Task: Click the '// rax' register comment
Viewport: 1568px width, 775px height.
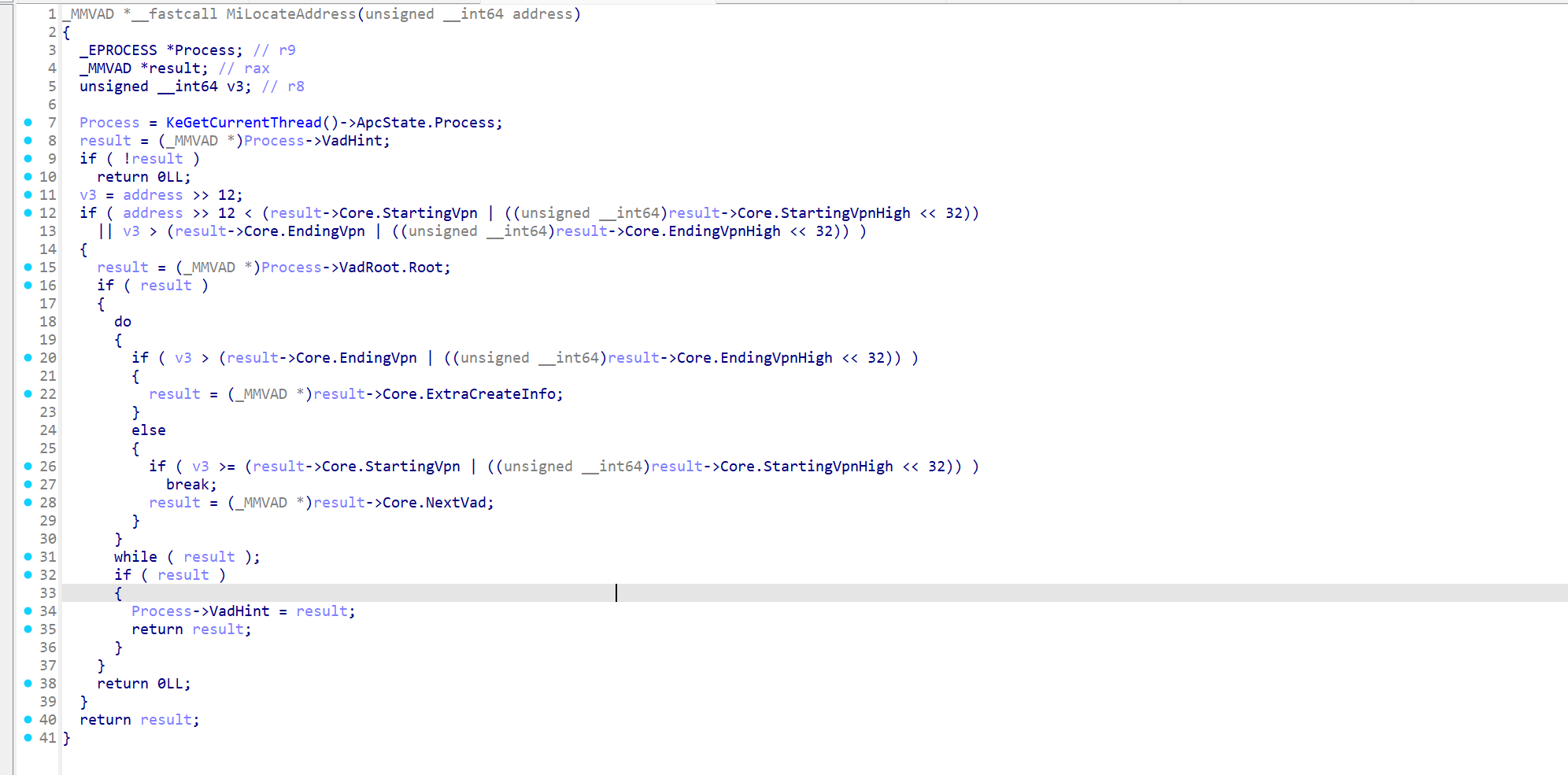Action: [244, 68]
